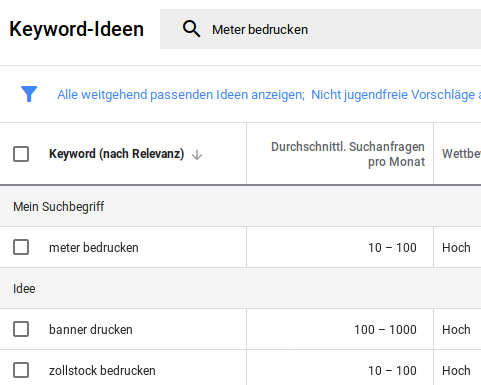The height and width of the screenshot is (385, 481).
Task: Sort by 'Keyword (nach Relevanz)' column header
Action: pos(116,154)
